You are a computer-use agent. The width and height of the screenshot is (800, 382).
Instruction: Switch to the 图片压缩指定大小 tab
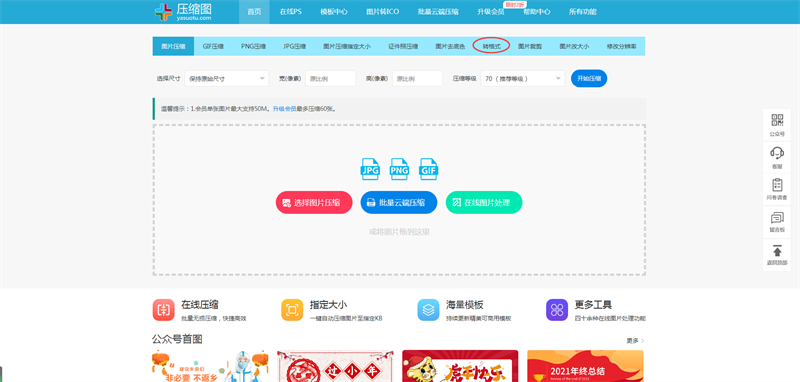[x=347, y=46]
